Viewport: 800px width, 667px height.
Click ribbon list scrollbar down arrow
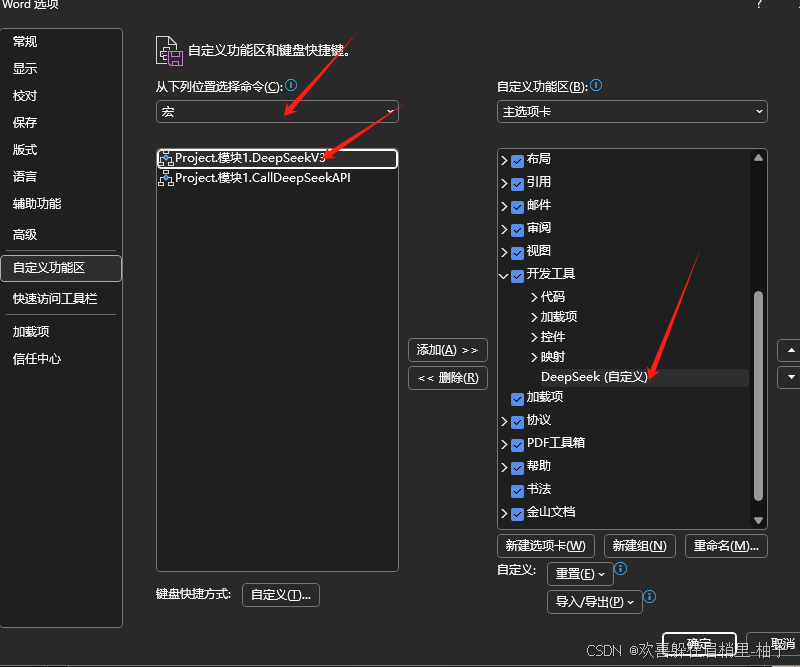click(x=758, y=521)
